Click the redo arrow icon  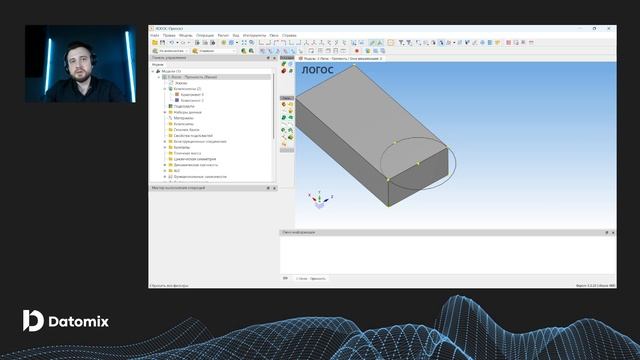point(183,42)
